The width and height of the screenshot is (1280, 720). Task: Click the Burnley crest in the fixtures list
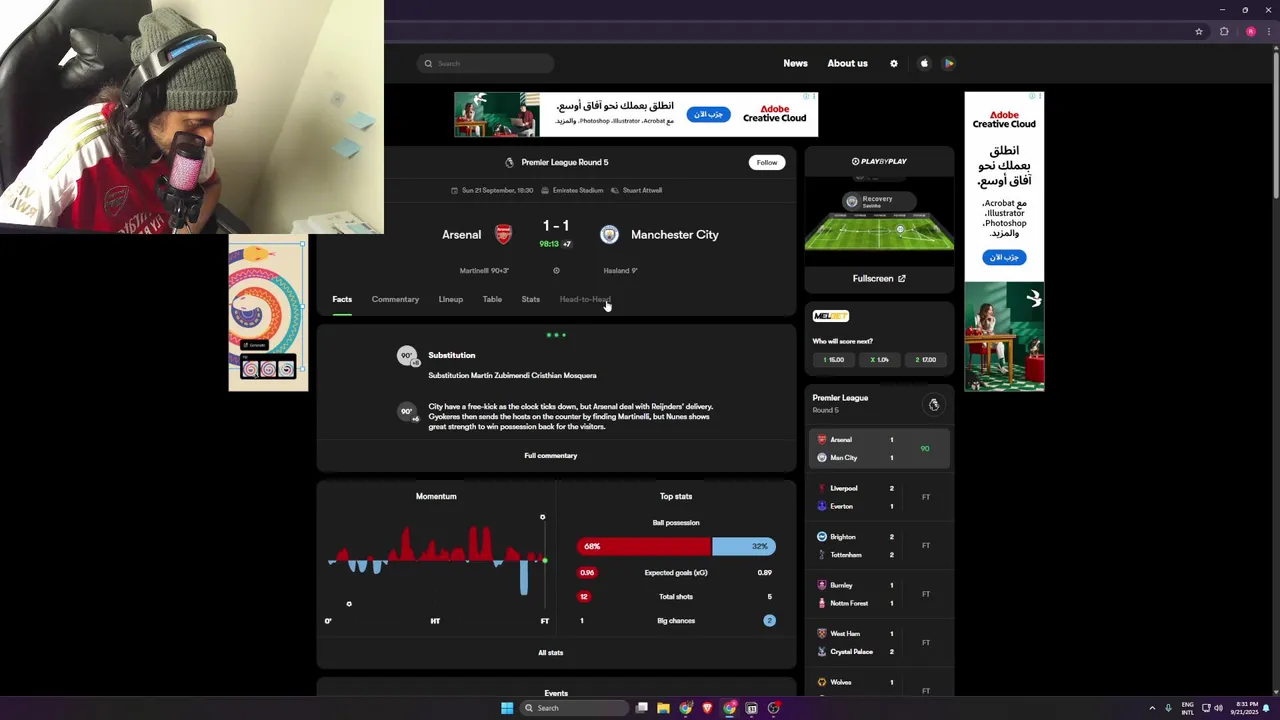pos(822,585)
